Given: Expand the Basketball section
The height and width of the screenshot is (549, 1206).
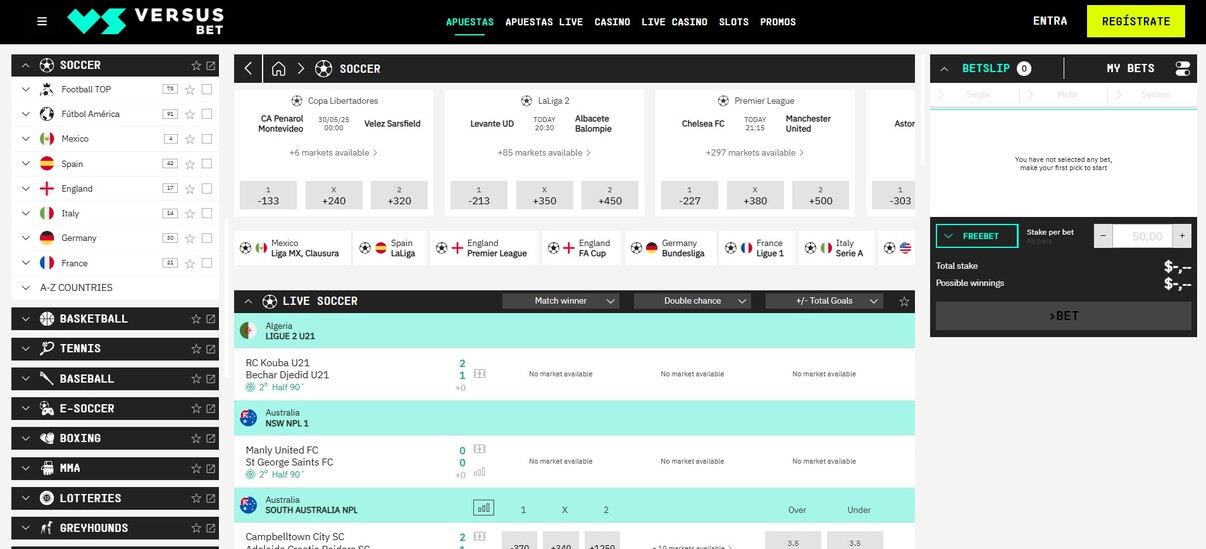Looking at the screenshot, I should [x=25, y=319].
